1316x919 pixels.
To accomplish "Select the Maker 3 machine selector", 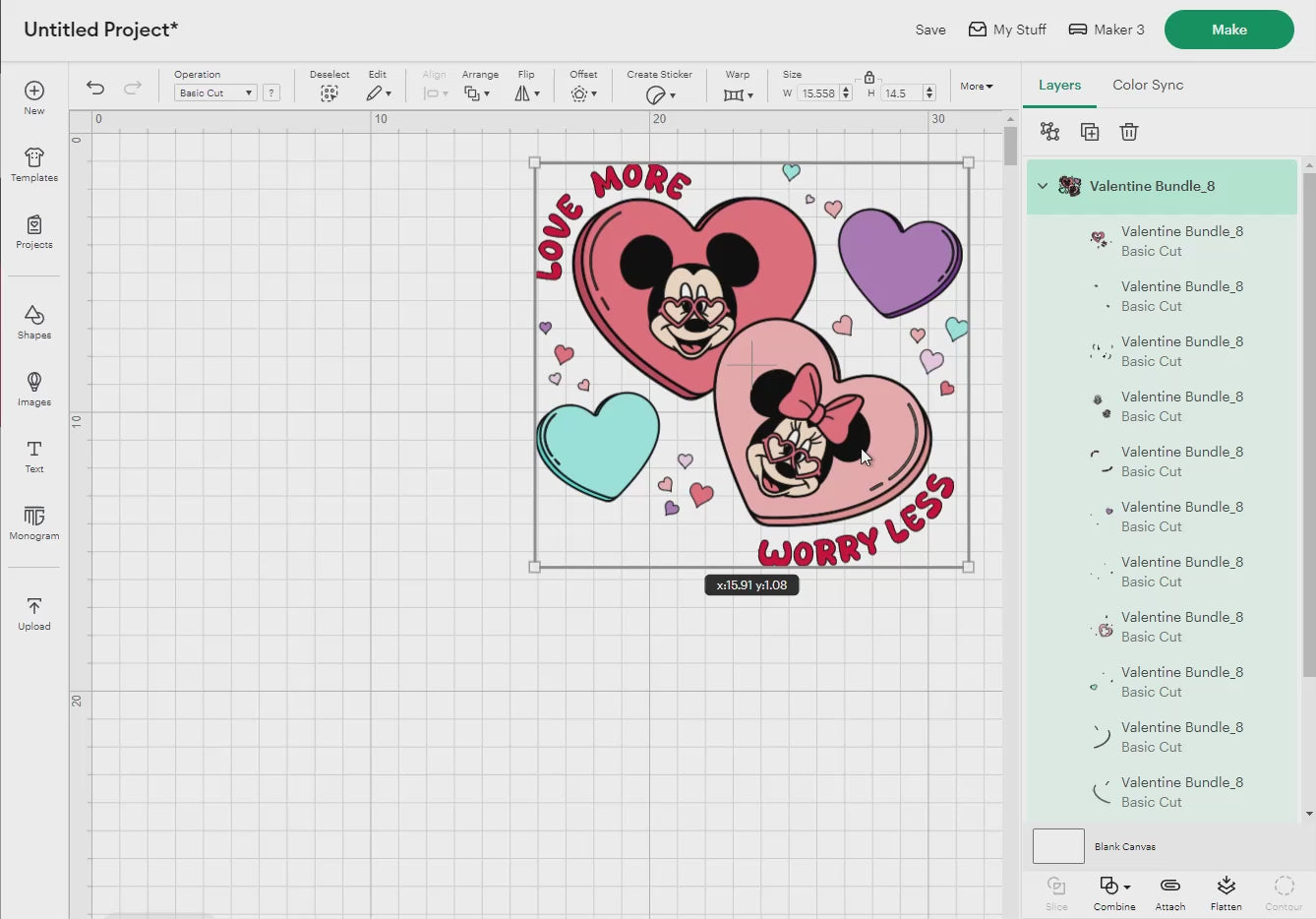I will [x=1107, y=30].
